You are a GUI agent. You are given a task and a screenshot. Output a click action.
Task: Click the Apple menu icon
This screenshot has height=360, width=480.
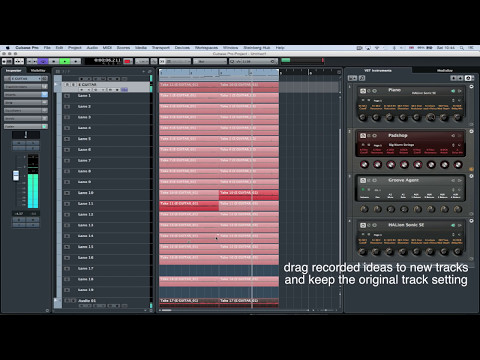[x=7, y=48]
